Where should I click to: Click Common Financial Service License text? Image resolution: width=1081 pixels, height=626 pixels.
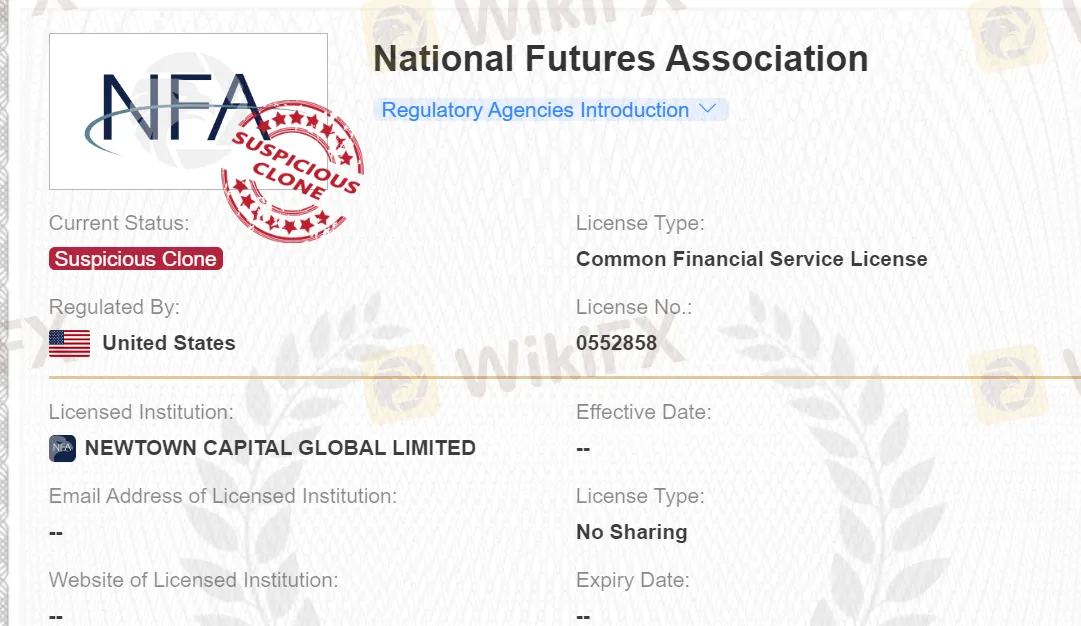click(751, 259)
